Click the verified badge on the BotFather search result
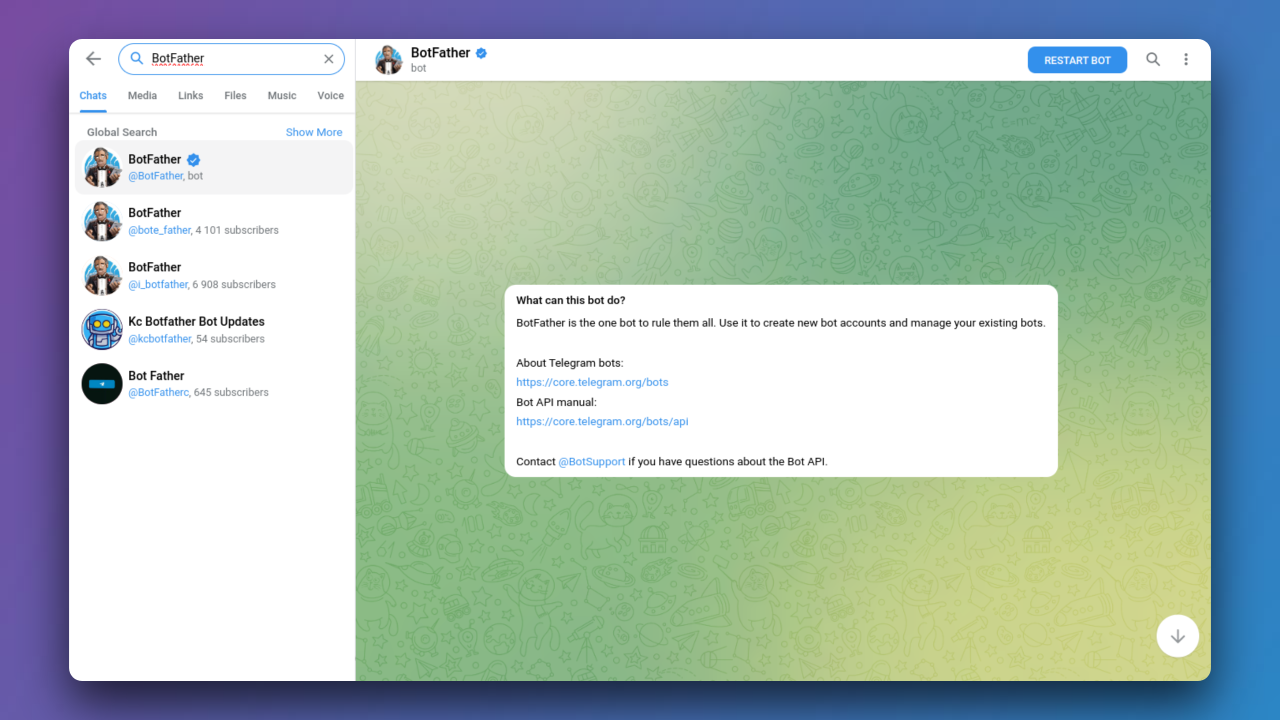 pyautogui.click(x=194, y=160)
